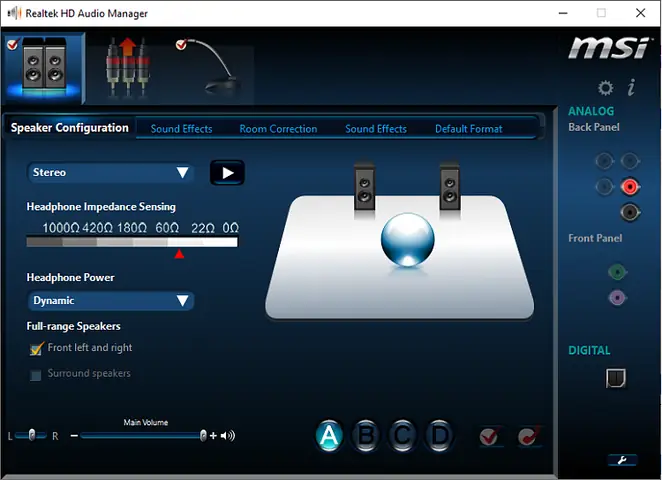The width and height of the screenshot is (662, 480).
Task: Click the 1000Ω impedance value
Action: pyautogui.click(x=61, y=228)
